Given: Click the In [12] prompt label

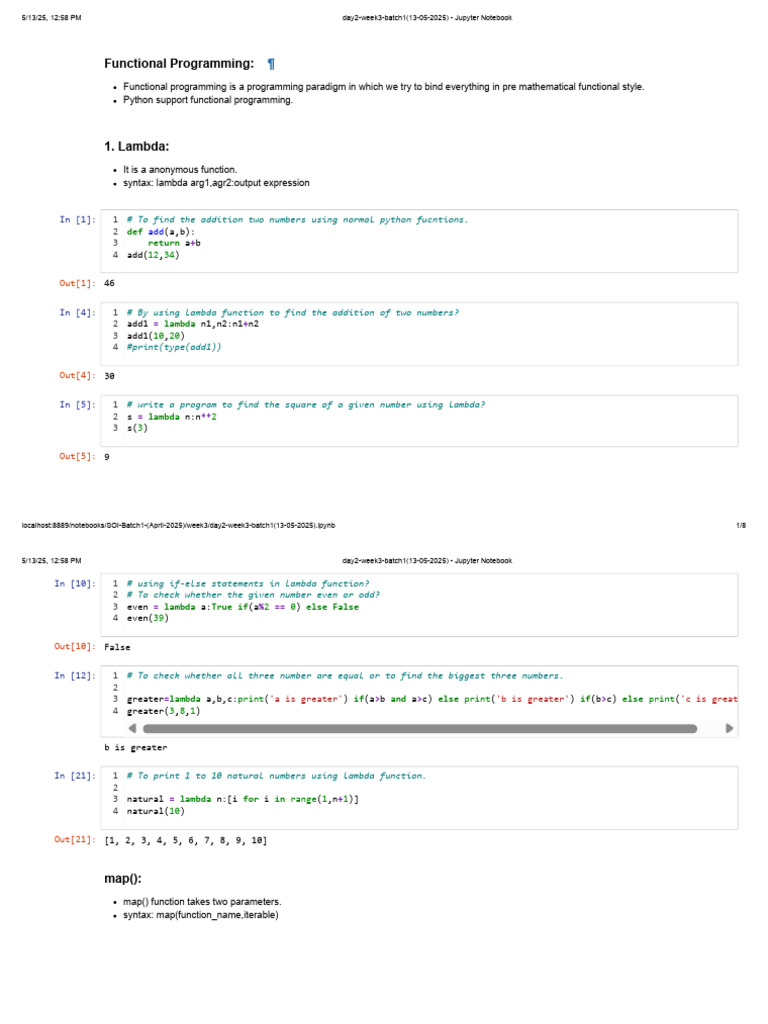Looking at the screenshot, I should (x=75, y=676).
